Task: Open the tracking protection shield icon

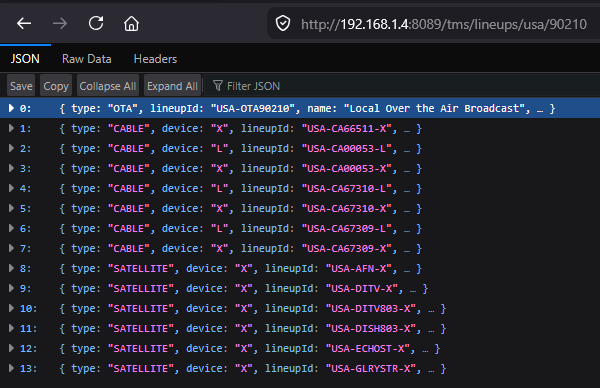Action: (x=283, y=24)
